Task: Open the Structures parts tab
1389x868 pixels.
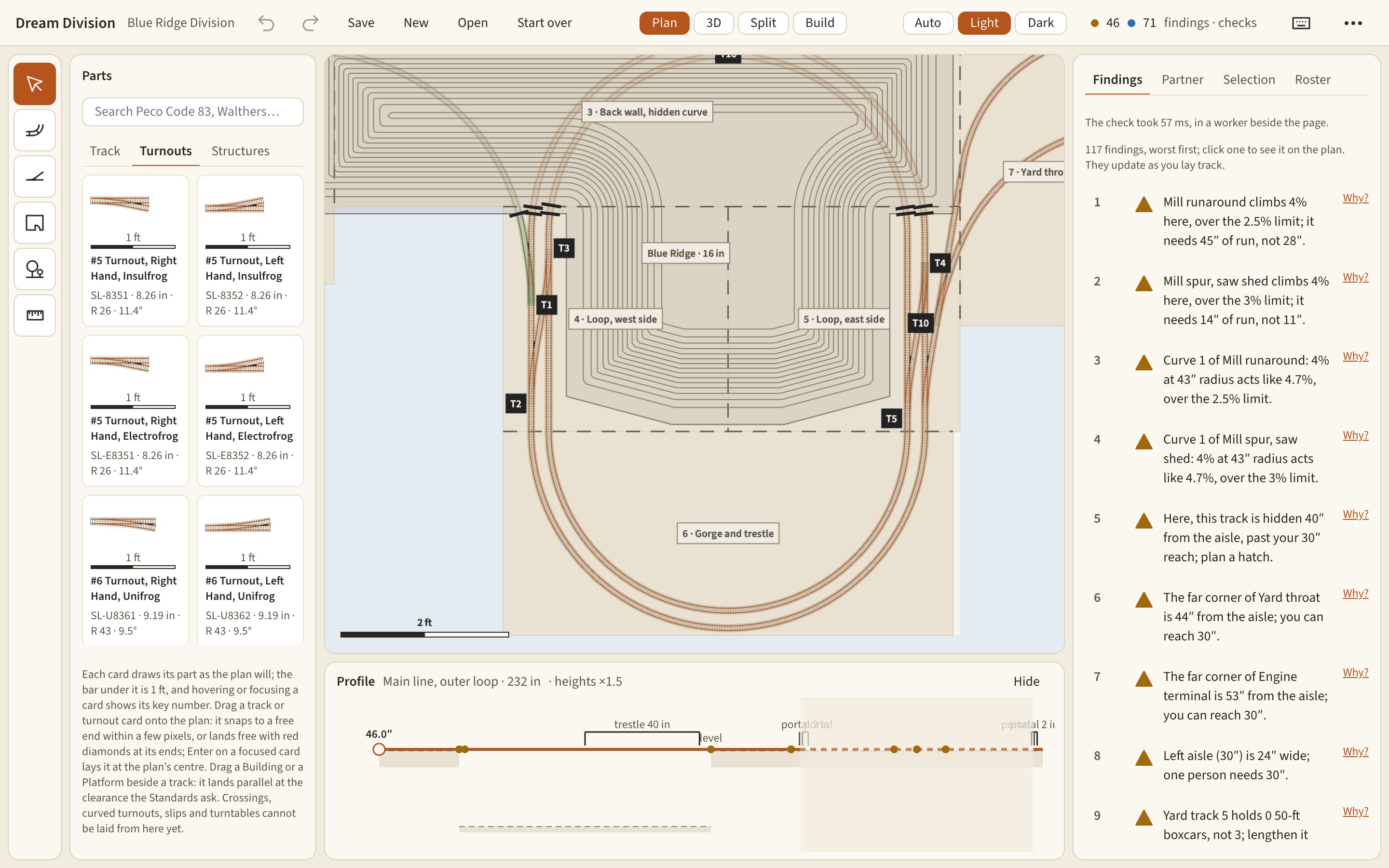Action: [240, 151]
